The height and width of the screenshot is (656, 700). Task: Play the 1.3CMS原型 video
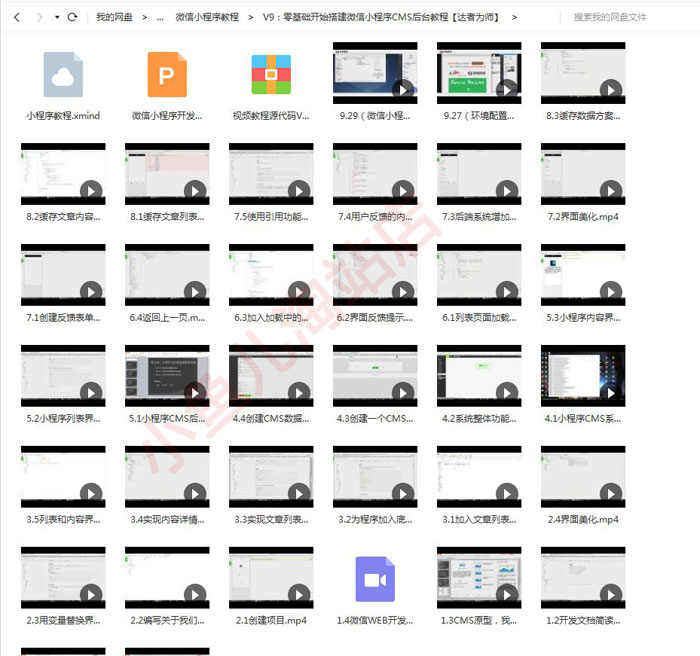pos(507,594)
